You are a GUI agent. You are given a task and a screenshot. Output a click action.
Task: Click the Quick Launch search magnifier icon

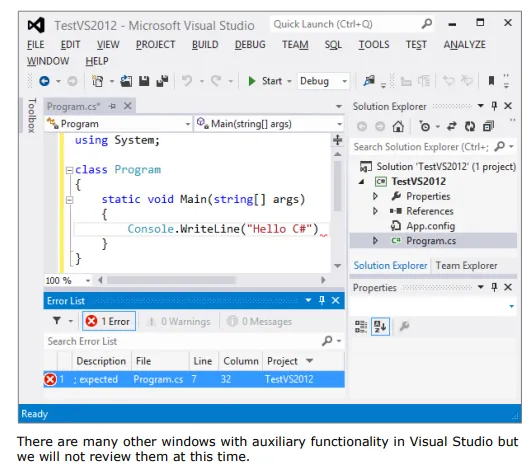click(x=427, y=24)
